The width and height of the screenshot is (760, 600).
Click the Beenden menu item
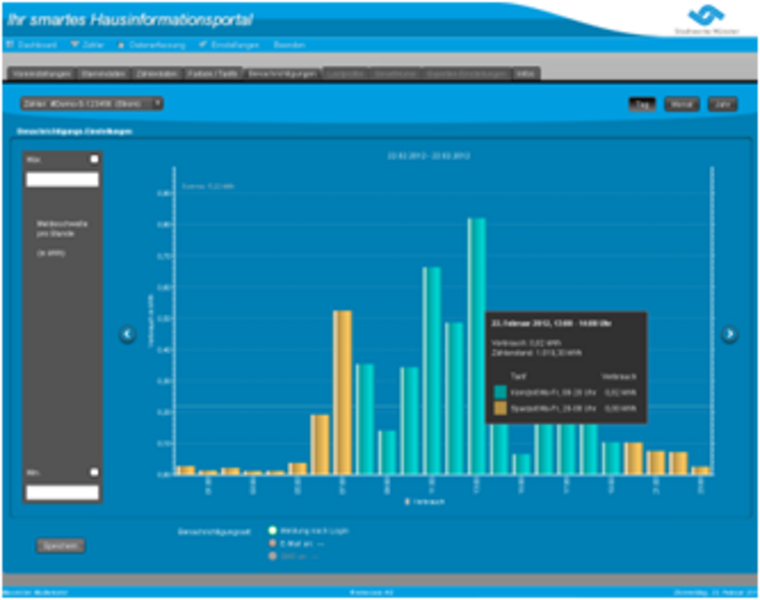coord(289,45)
